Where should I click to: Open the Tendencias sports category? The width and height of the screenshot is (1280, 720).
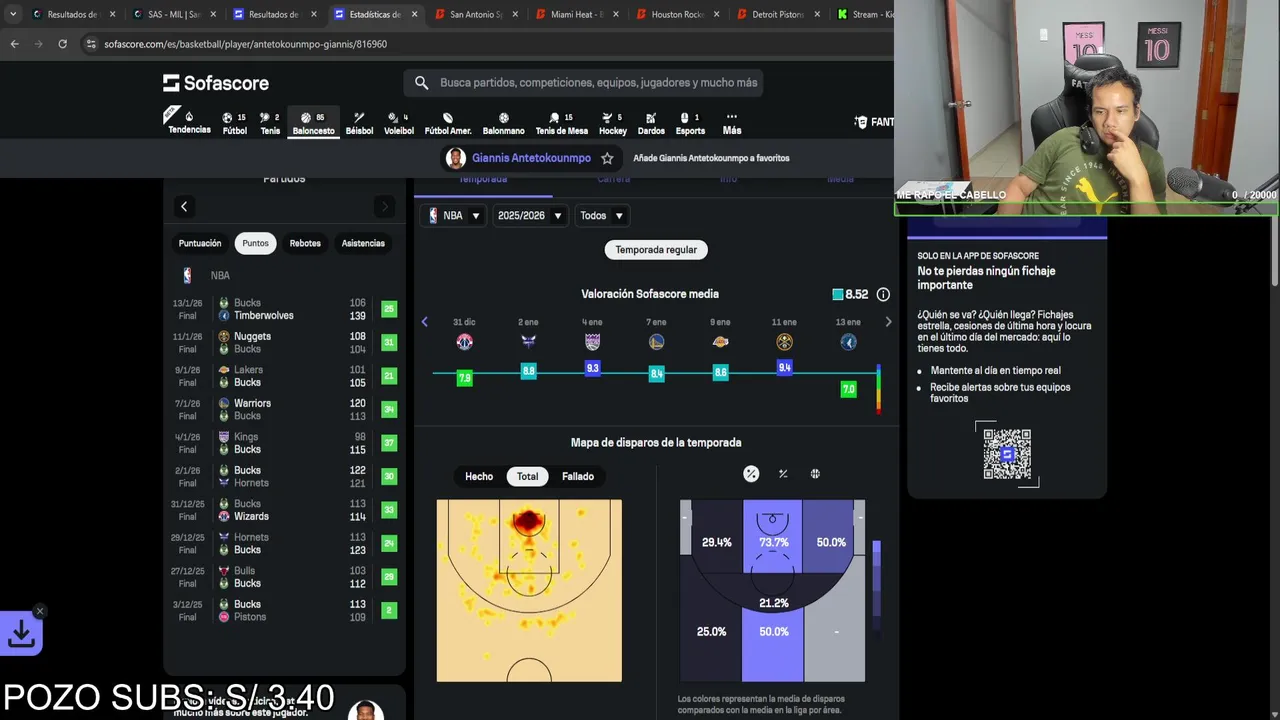point(189,122)
